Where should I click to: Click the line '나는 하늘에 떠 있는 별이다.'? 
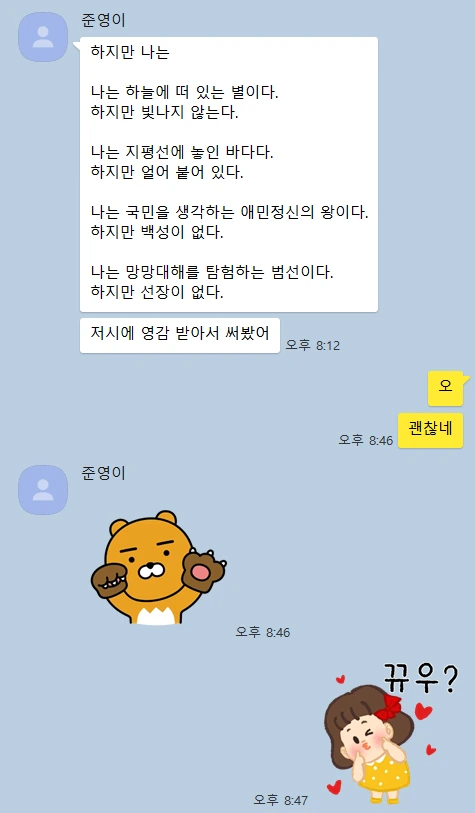185,93
